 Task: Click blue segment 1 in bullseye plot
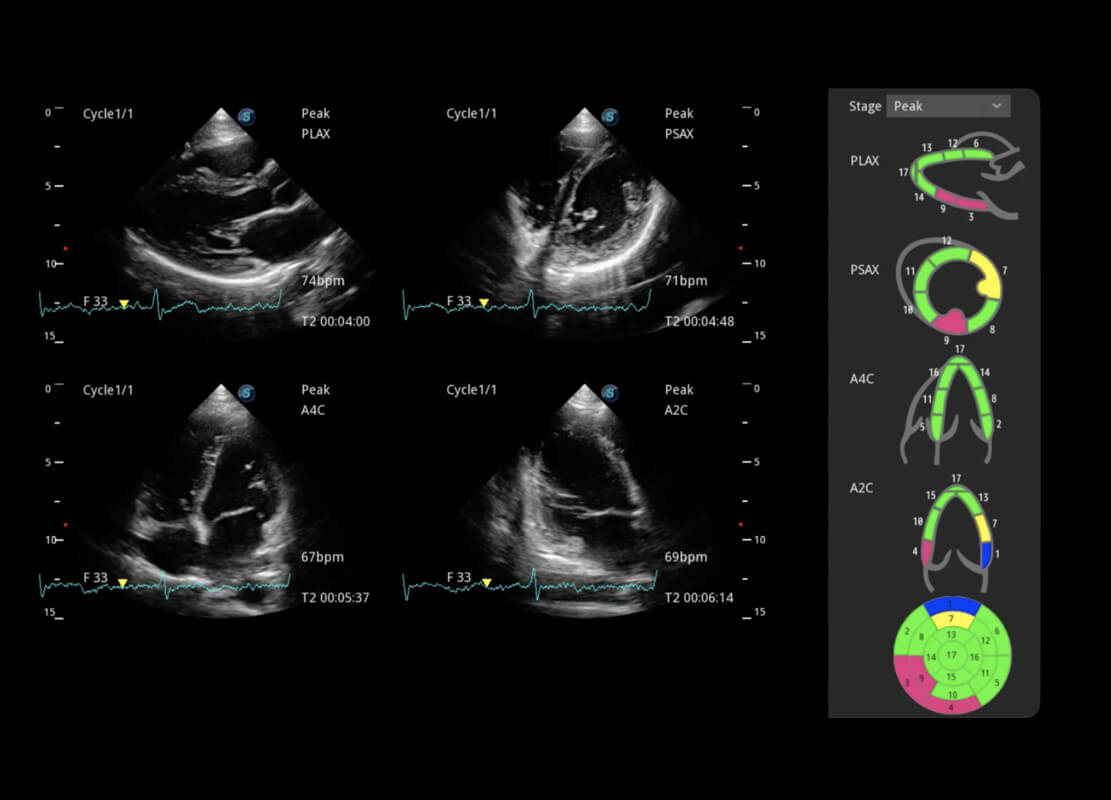click(951, 606)
